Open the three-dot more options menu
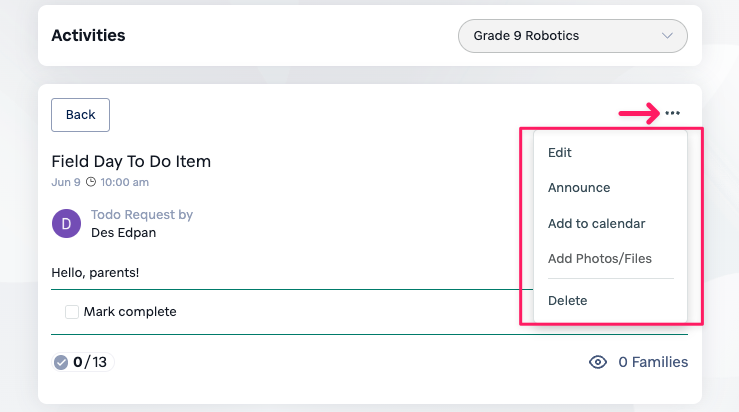The height and width of the screenshot is (412, 739). pyautogui.click(x=672, y=114)
